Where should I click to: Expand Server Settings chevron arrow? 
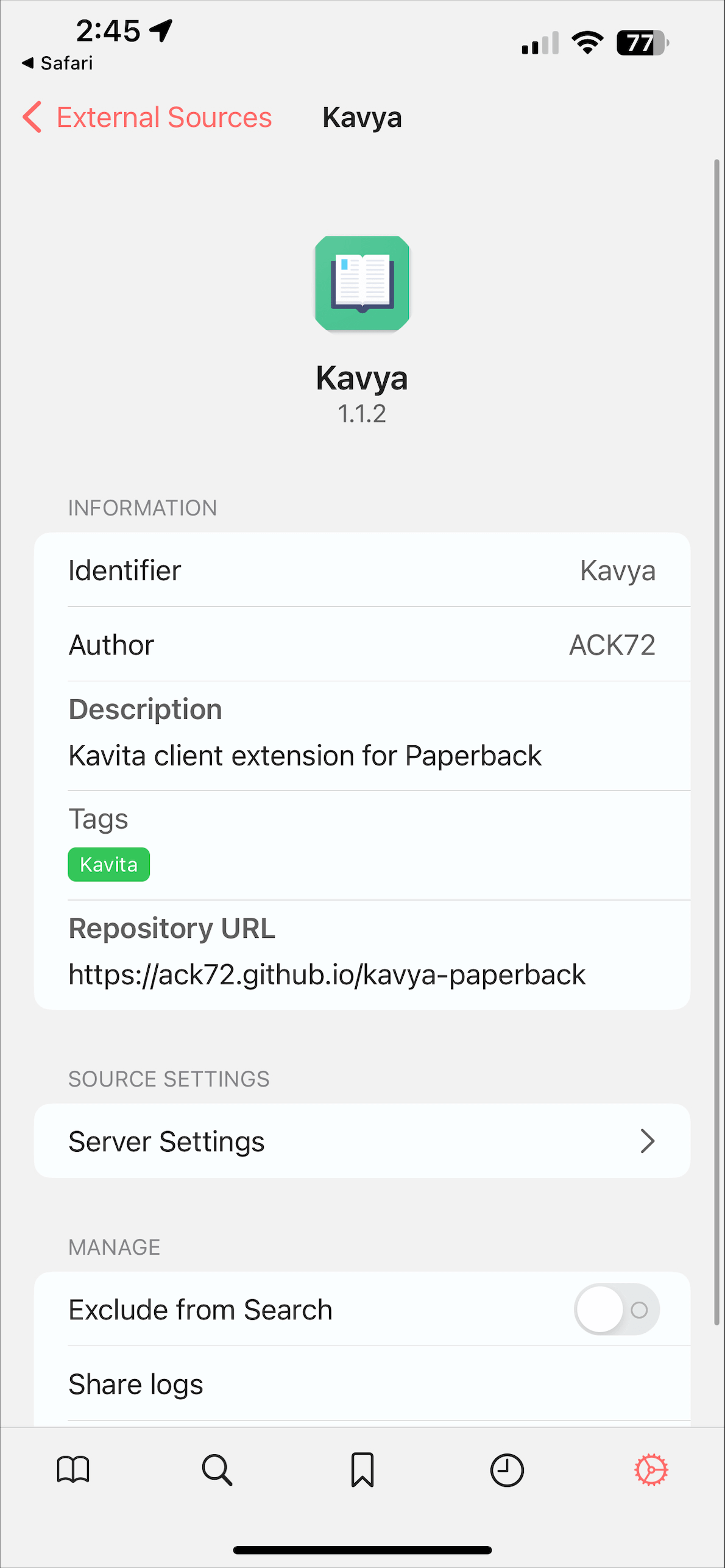point(648,1141)
